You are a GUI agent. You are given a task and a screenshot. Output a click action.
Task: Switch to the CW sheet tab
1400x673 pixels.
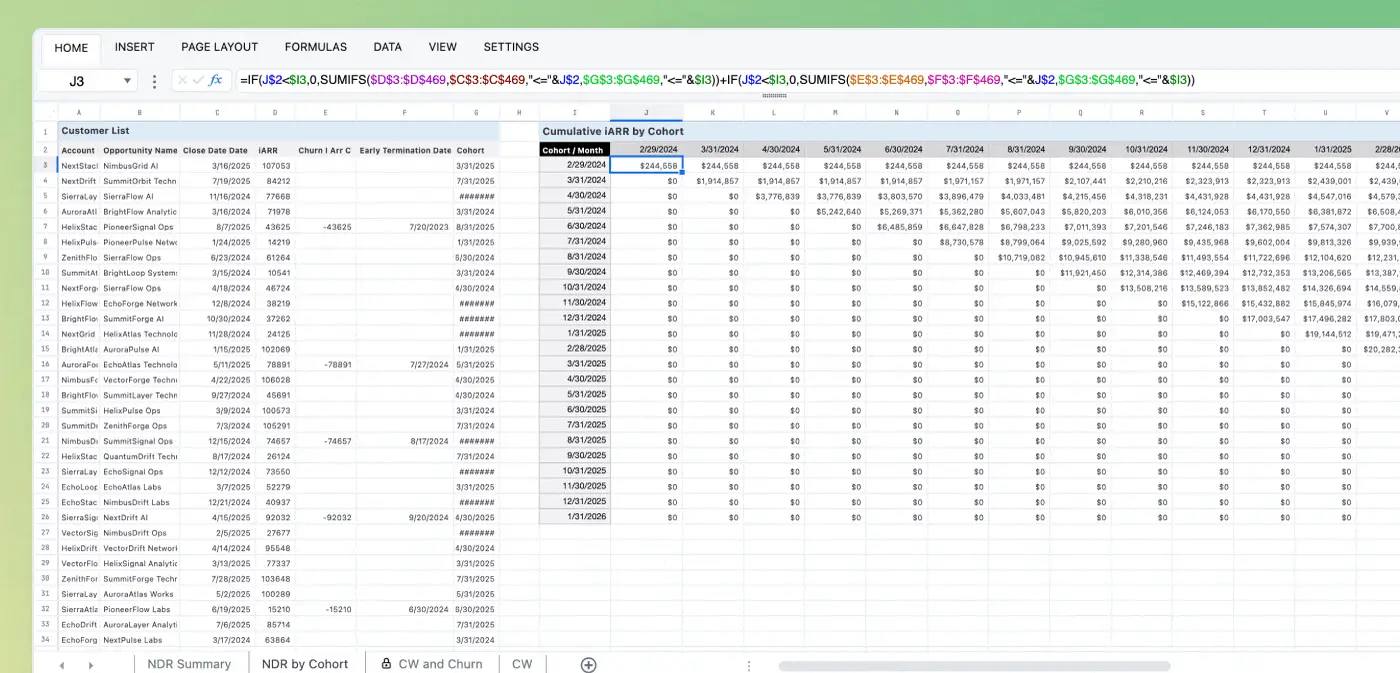click(x=522, y=663)
